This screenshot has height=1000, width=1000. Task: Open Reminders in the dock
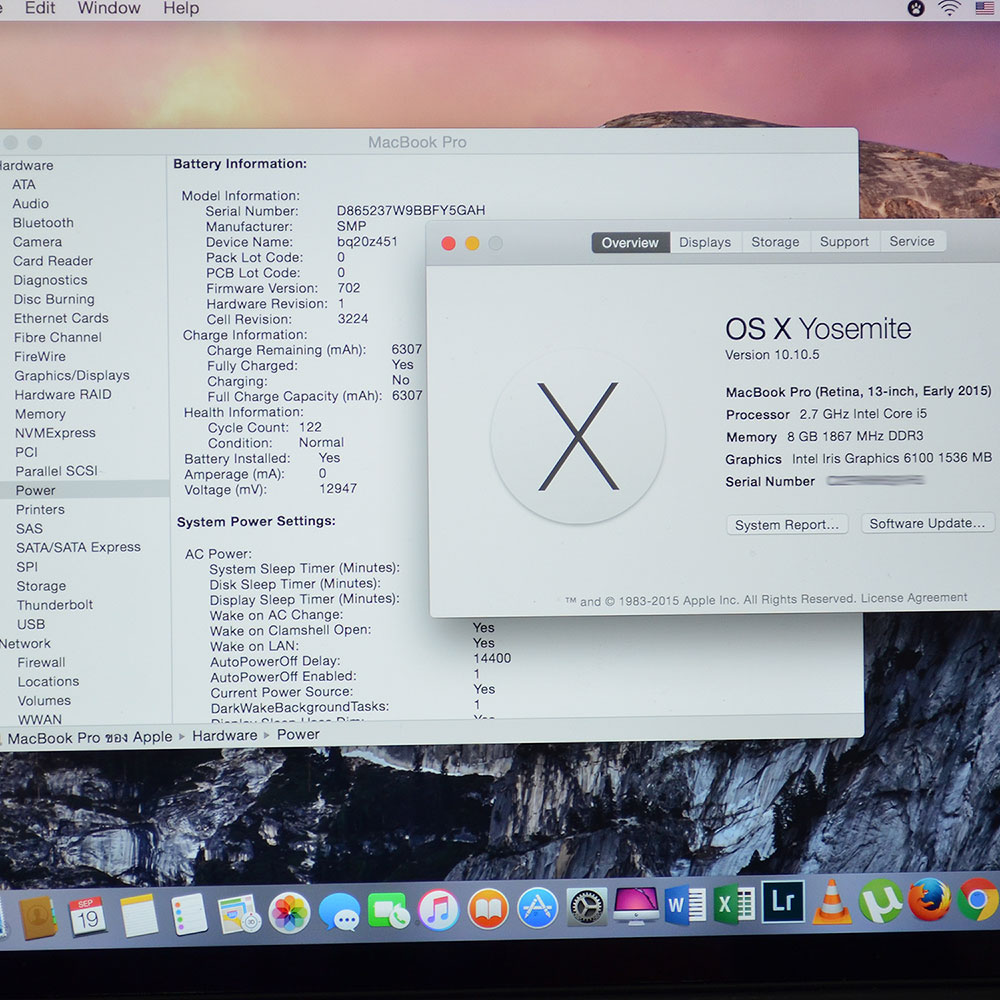click(189, 914)
